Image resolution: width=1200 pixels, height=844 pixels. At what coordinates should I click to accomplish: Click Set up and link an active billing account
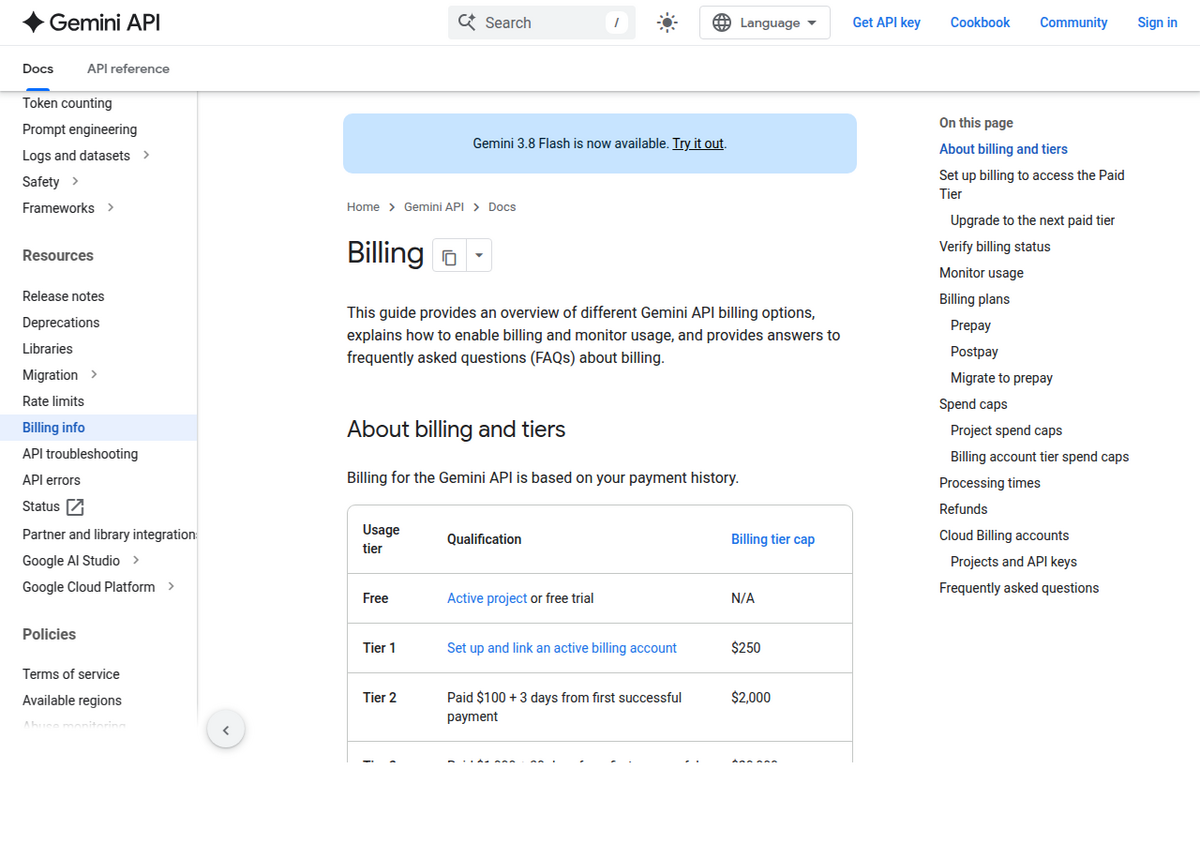click(562, 648)
